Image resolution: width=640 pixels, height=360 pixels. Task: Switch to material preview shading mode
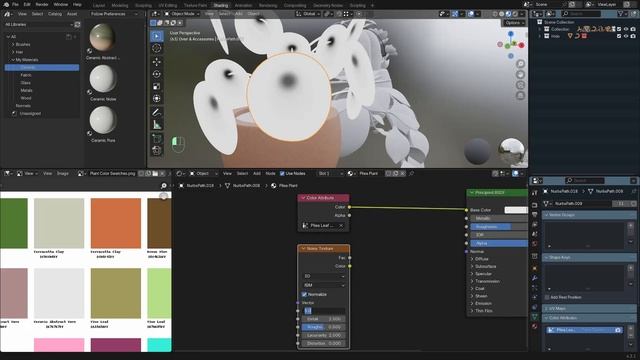(x=508, y=14)
